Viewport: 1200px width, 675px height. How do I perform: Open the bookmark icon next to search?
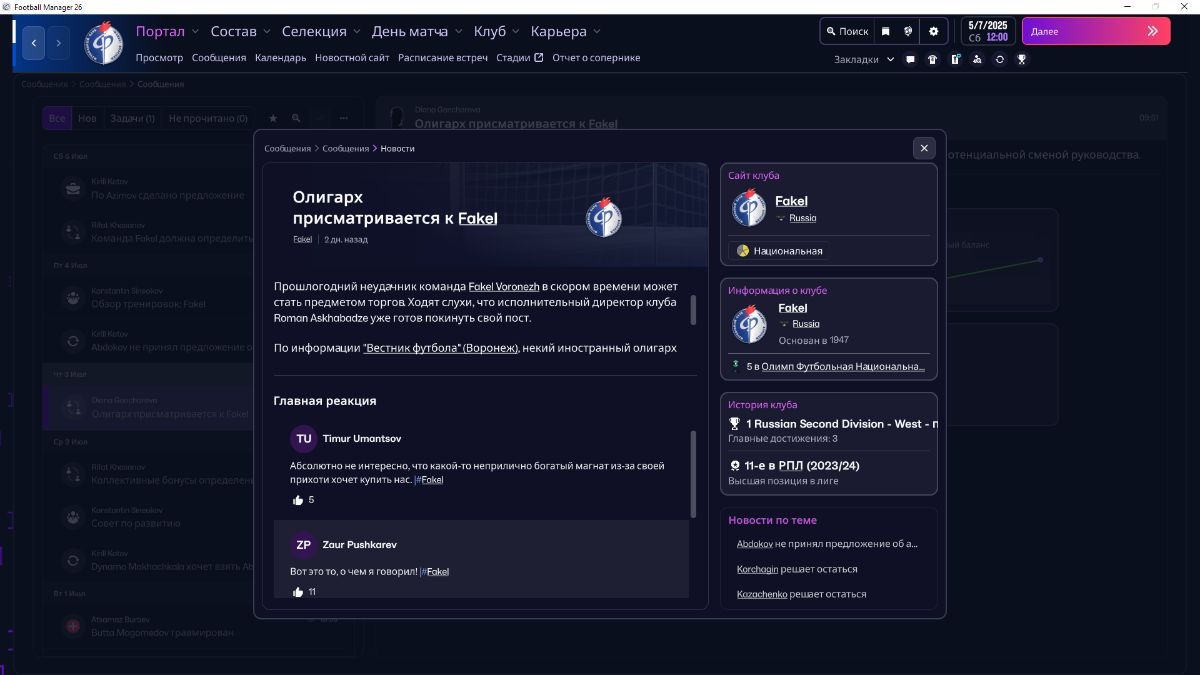pyautogui.click(x=885, y=31)
